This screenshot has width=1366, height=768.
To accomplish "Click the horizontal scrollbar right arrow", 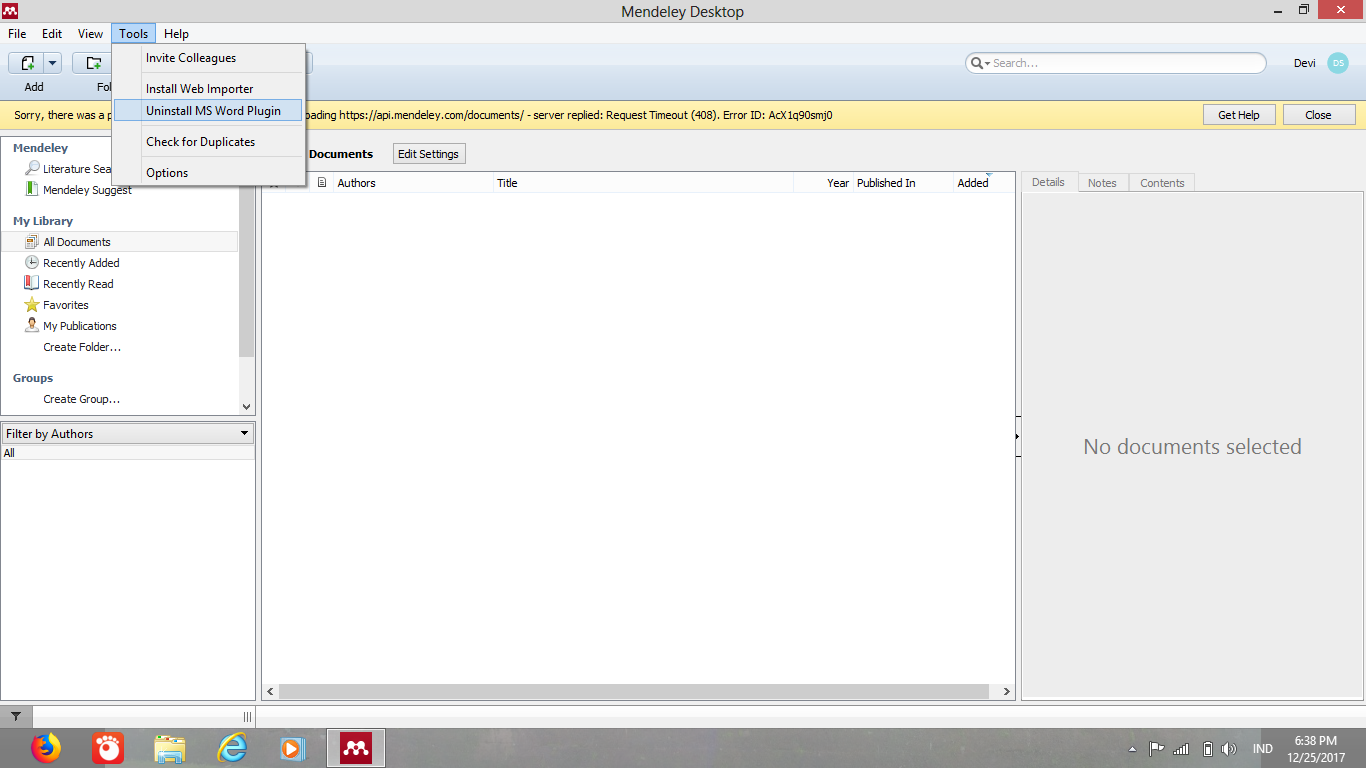I will pos(1006,691).
